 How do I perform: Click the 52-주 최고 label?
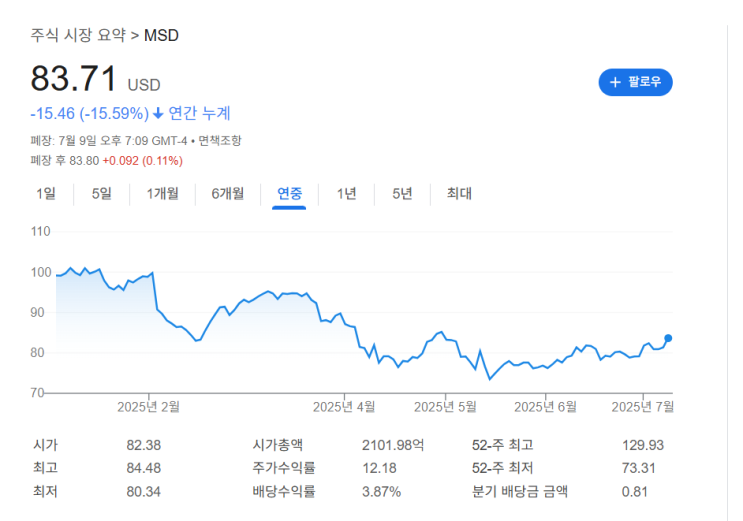503,445
